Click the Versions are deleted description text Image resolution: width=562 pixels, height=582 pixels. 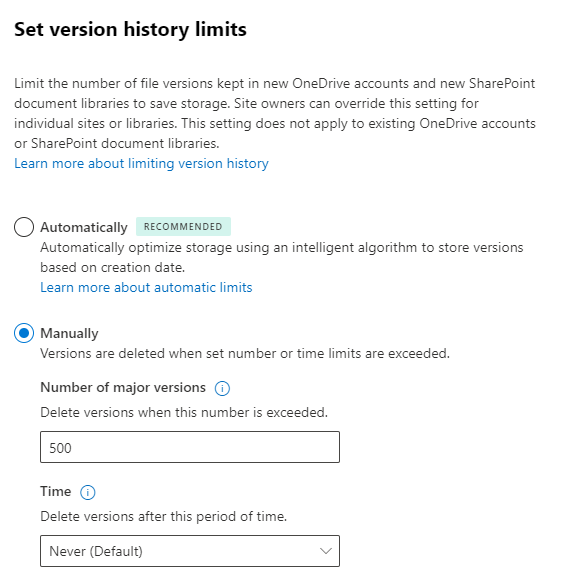(x=245, y=353)
